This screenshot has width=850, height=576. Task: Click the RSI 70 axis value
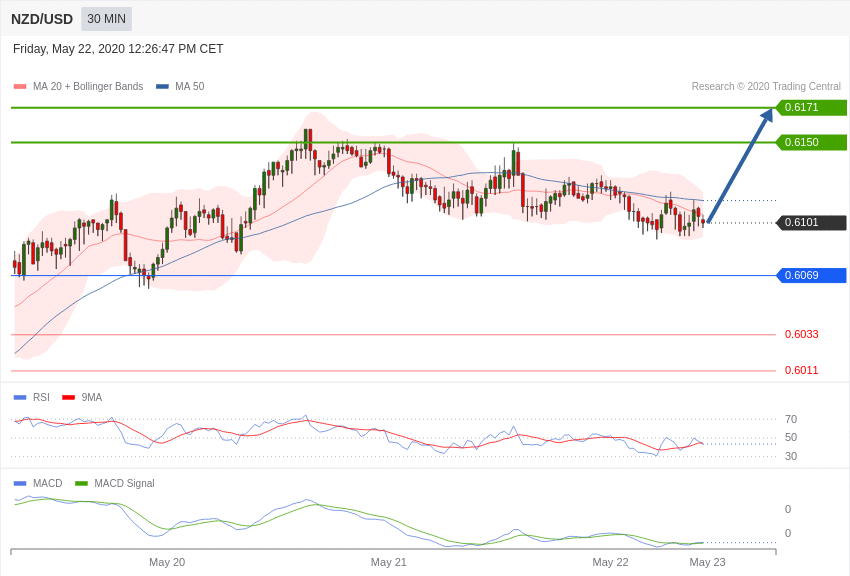[x=791, y=419]
